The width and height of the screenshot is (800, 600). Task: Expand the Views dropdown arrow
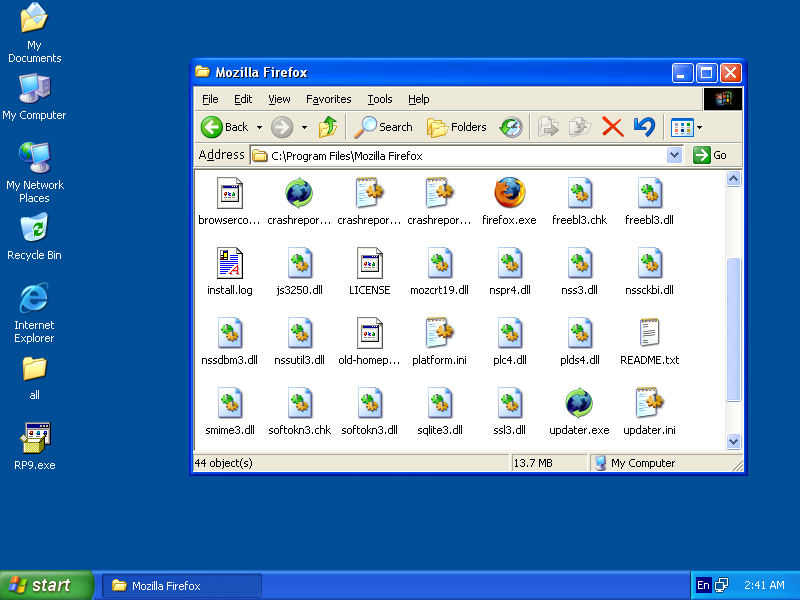pyautogui.click(x=699, y=127)
